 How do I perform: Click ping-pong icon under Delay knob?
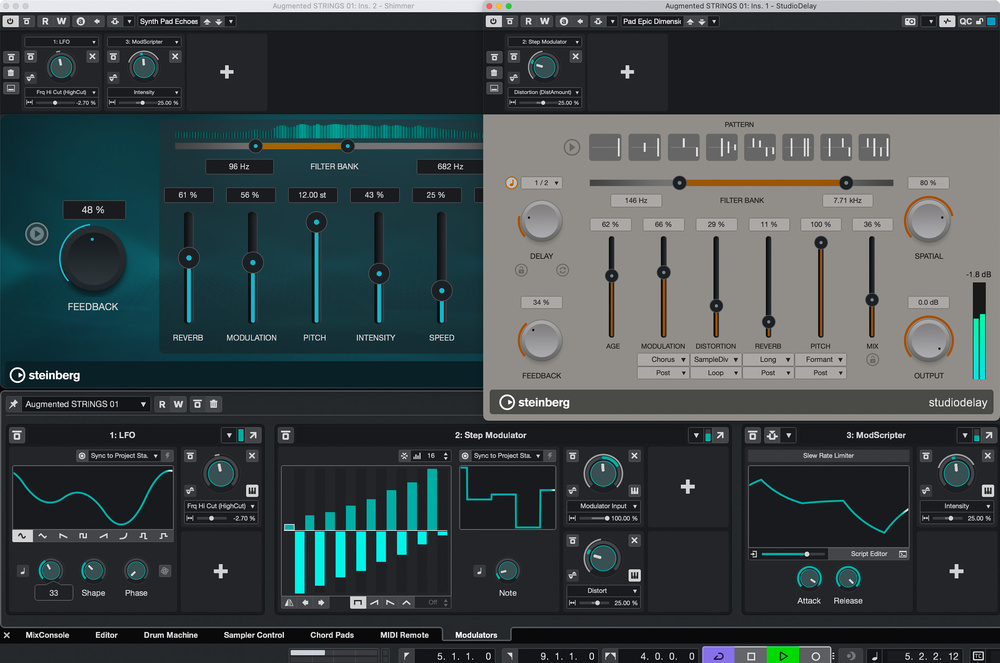click(x=562, y=270)
